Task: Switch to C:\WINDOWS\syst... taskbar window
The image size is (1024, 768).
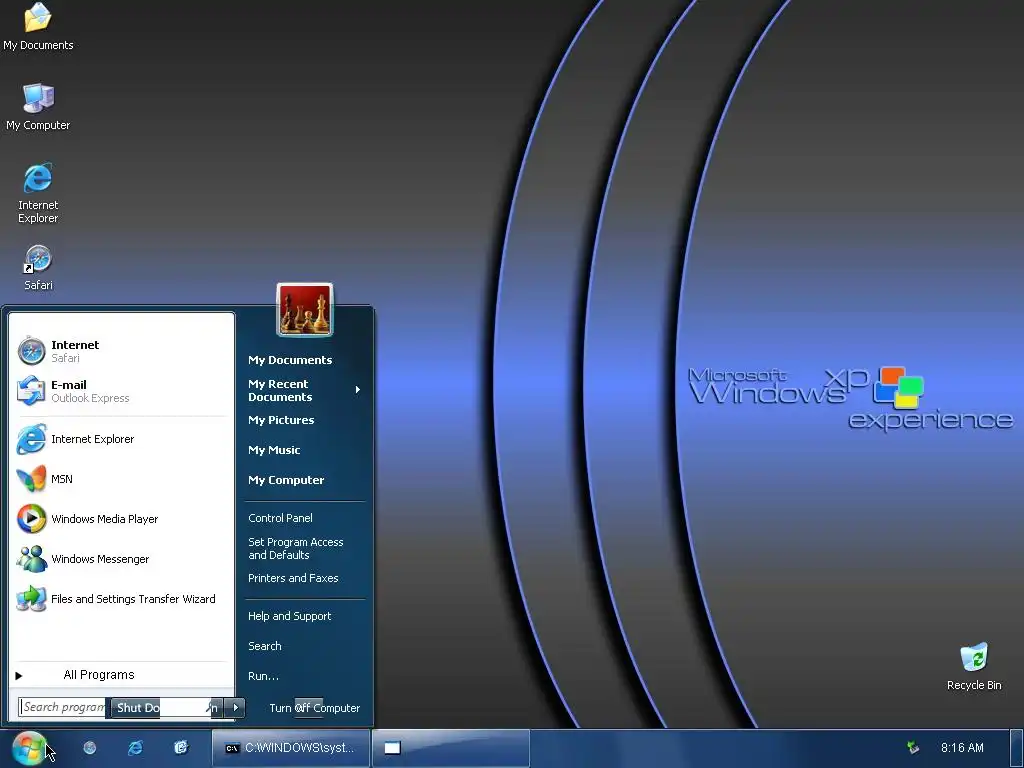Action: pyautogui.click(x=291, y=748)
